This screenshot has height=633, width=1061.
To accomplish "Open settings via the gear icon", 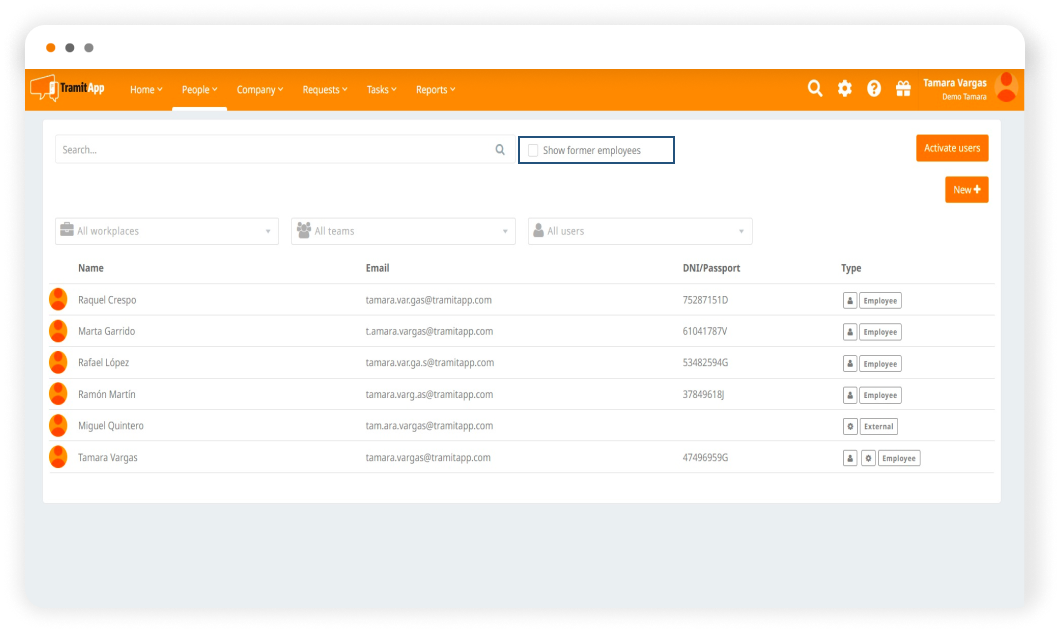I will click(x=845, y=89).
